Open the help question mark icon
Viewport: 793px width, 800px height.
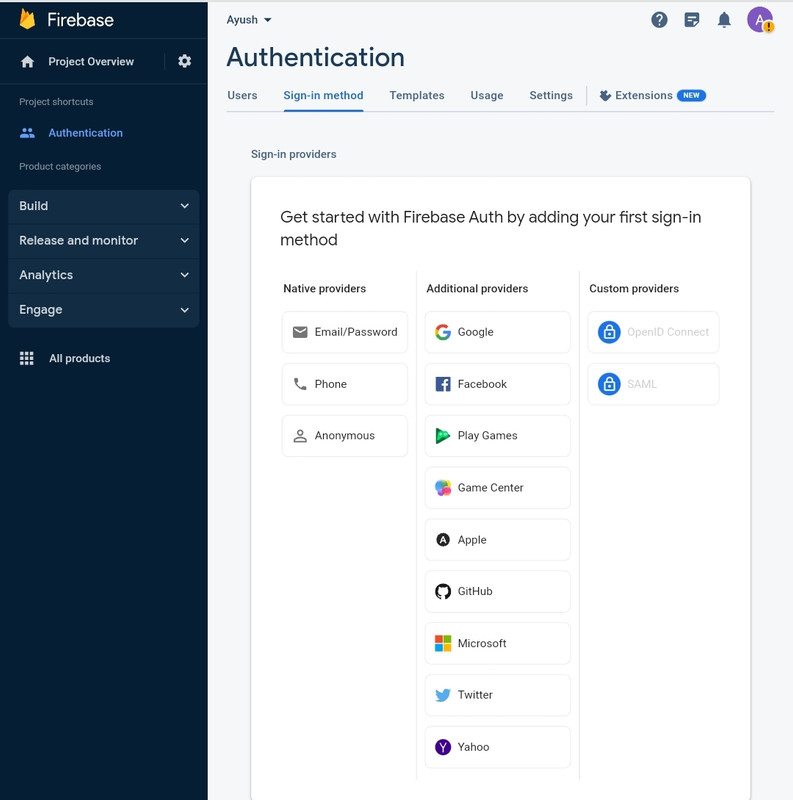click(x=659, y=20)
